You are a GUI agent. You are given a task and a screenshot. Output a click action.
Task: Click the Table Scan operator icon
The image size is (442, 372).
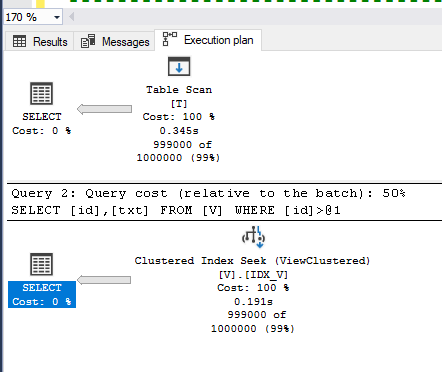(x=179, y=66)
